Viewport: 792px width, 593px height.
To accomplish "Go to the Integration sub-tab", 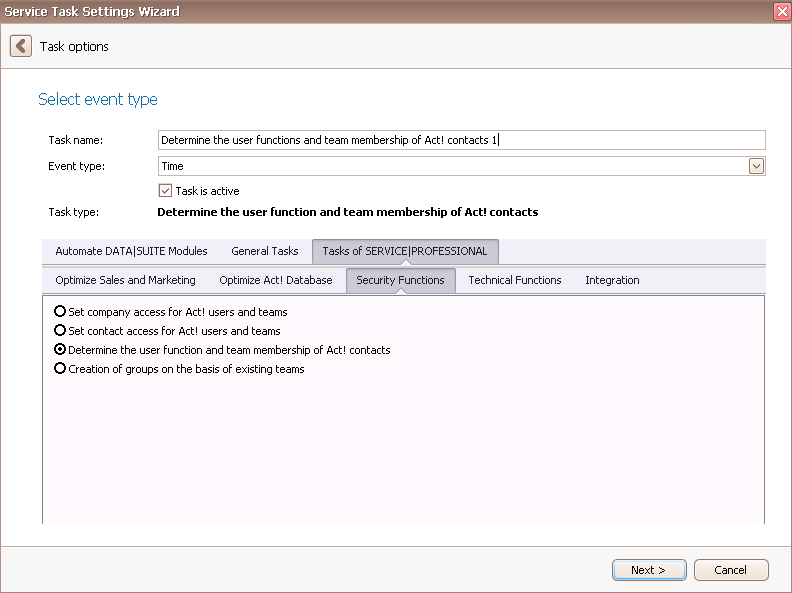I will click(x=612, y=280).
